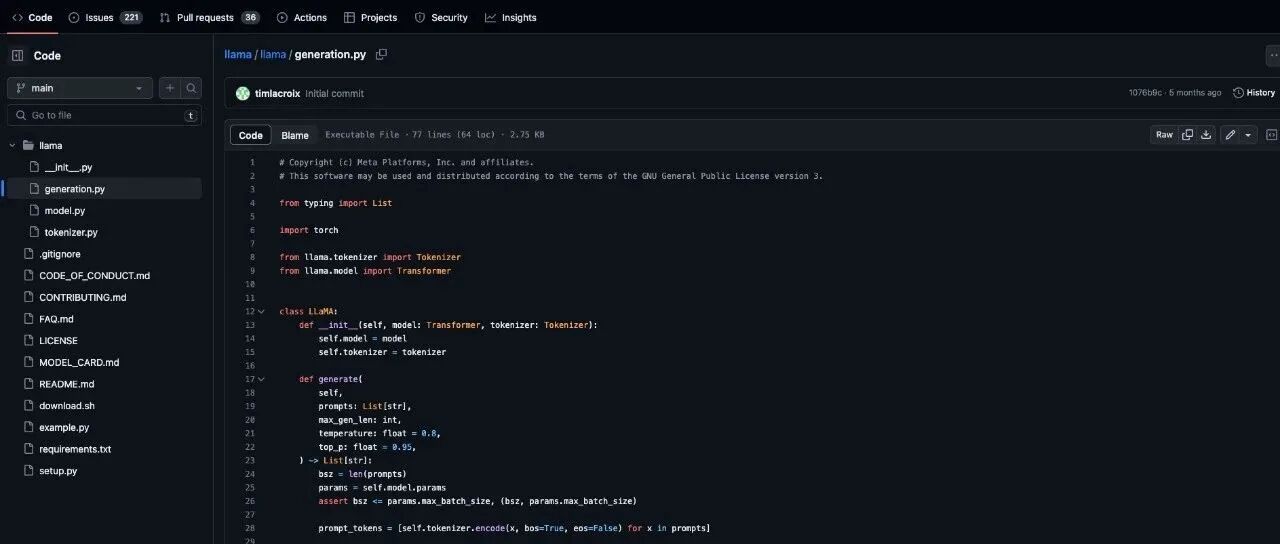Click the search icon beside branch selector

191,88
